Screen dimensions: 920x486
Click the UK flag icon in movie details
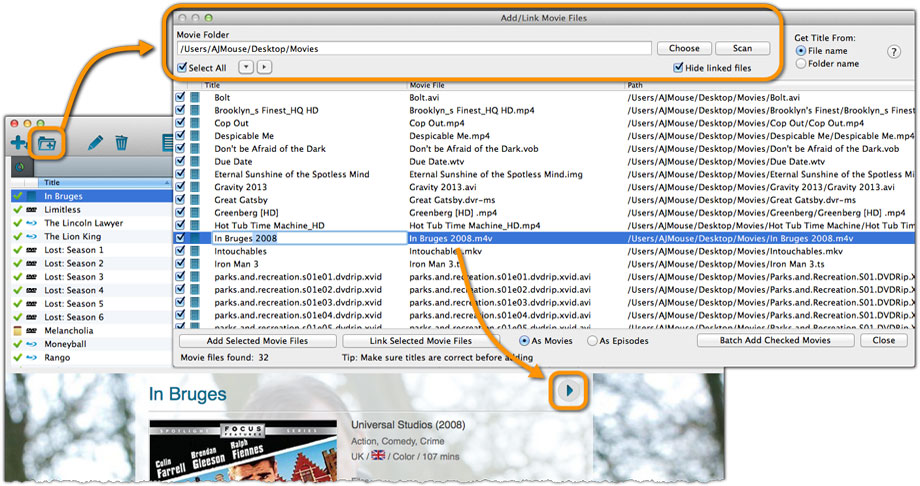tap(378, 455)
